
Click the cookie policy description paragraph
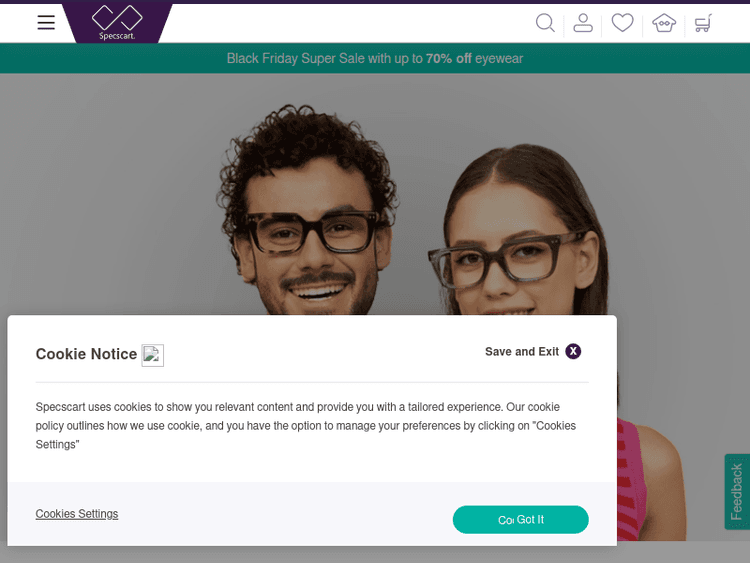[x=306, y=426]
